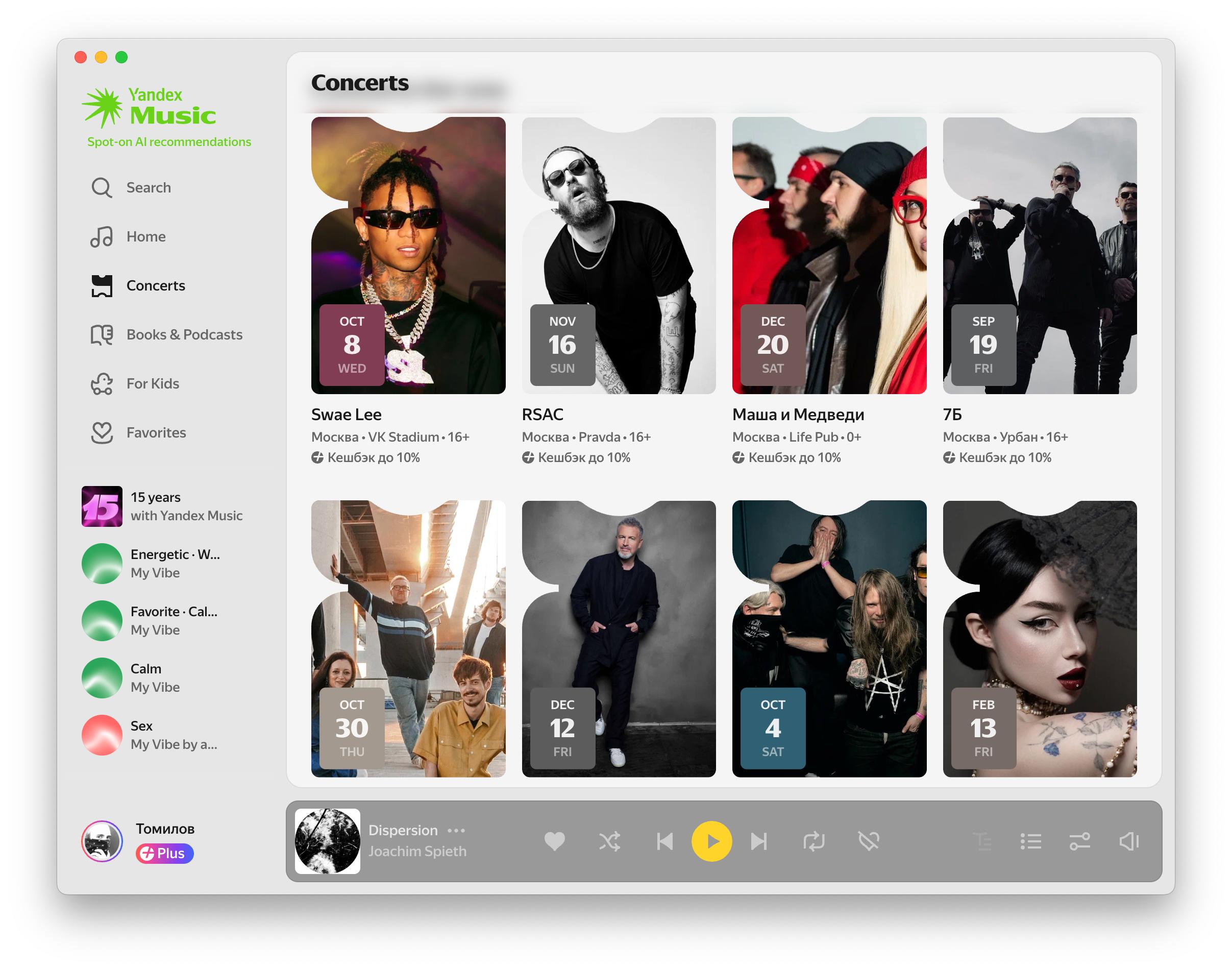Select Concerts in the sidebar

[156, 286]
